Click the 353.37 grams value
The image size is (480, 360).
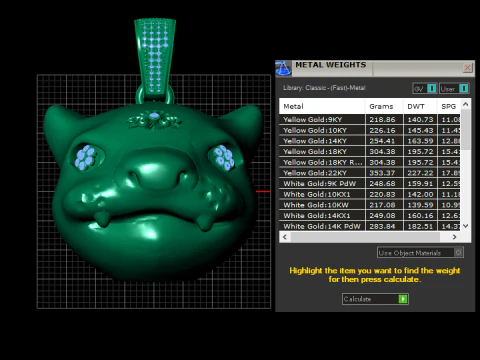pyautogui.click(x=382, y=173)
